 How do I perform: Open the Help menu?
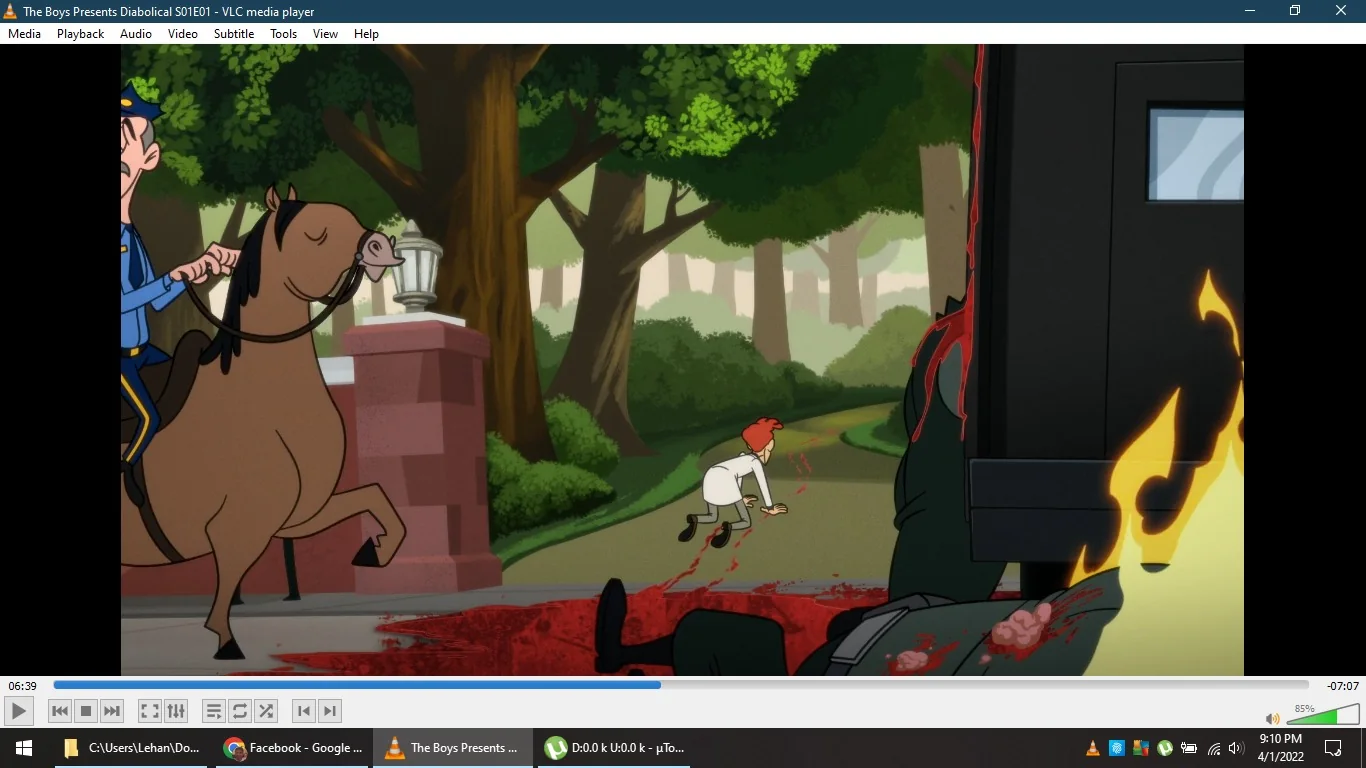pos(366,34)
